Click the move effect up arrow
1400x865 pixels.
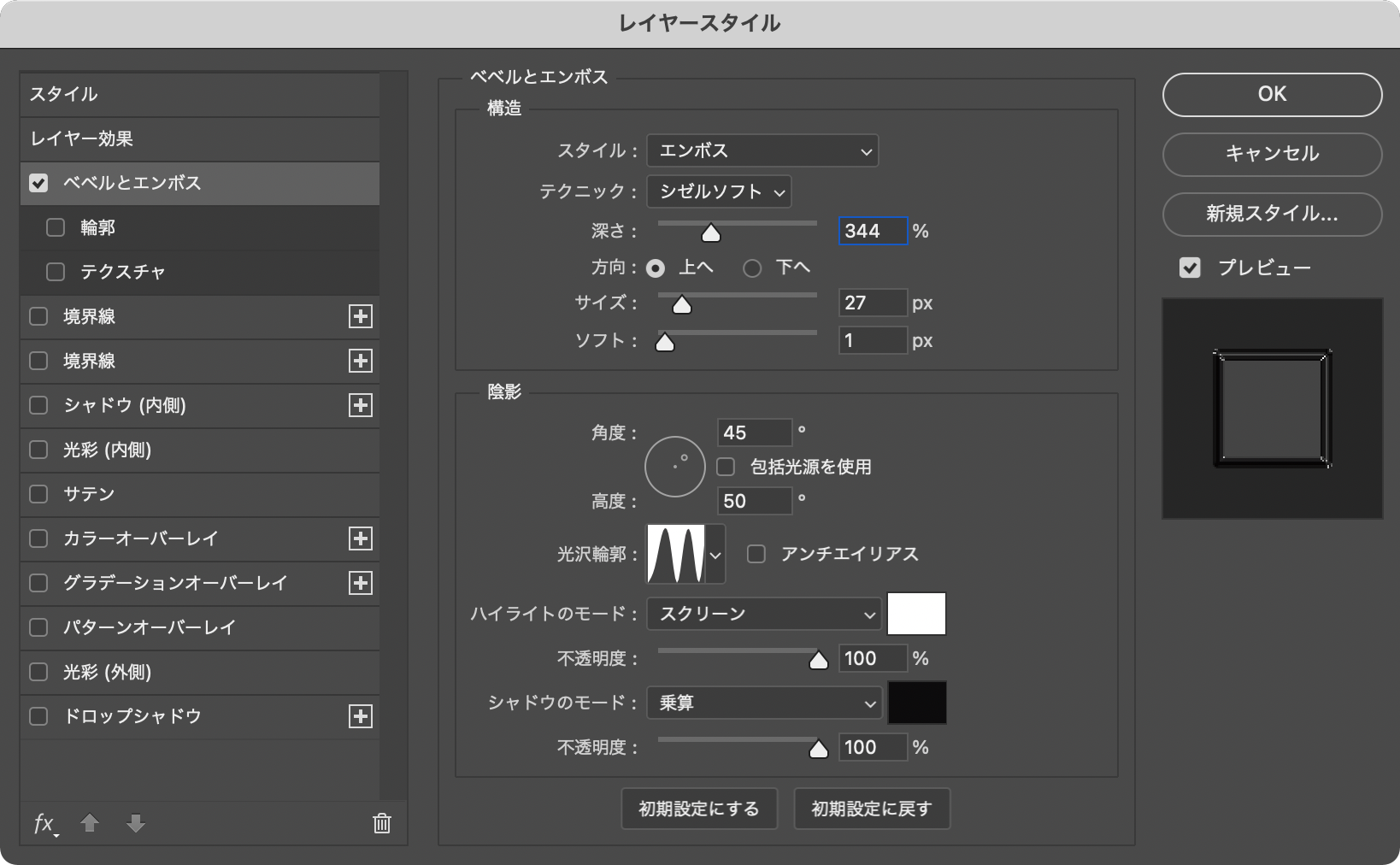click(90, 823)
